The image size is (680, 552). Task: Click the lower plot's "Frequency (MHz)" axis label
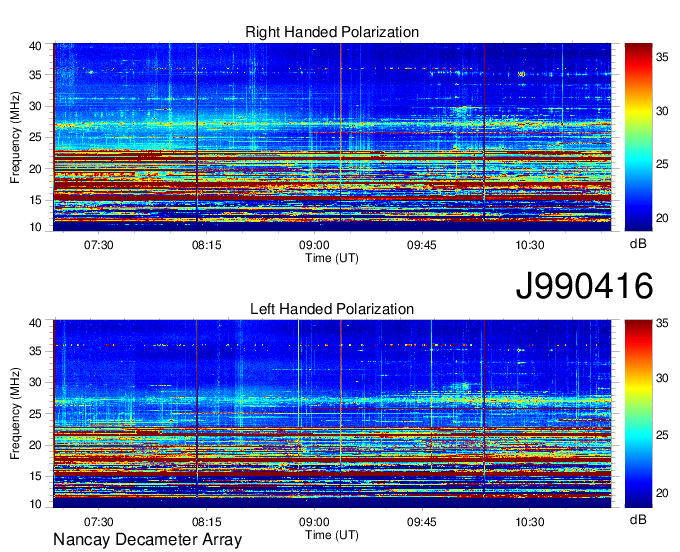click(15, 414)
